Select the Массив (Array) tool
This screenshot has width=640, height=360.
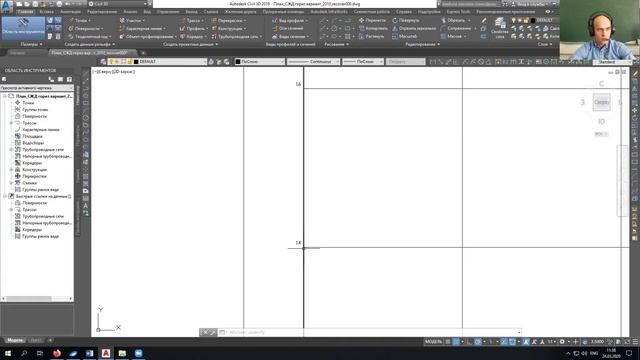(453, 36)
